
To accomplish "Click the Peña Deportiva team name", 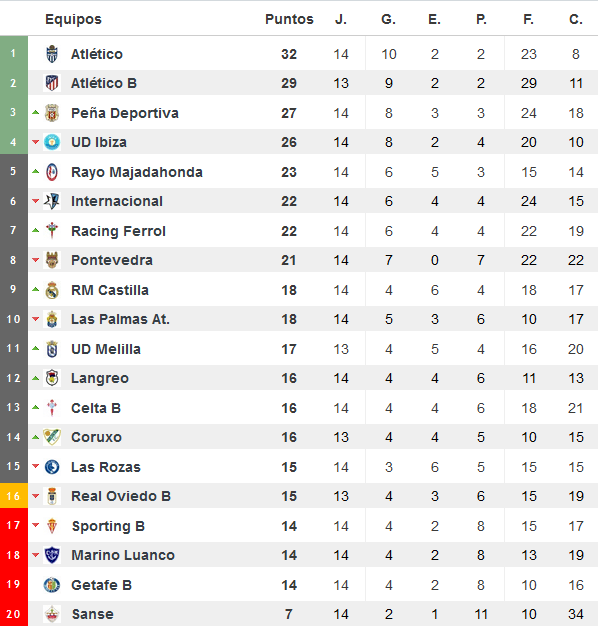I will (x=125, y=113).
